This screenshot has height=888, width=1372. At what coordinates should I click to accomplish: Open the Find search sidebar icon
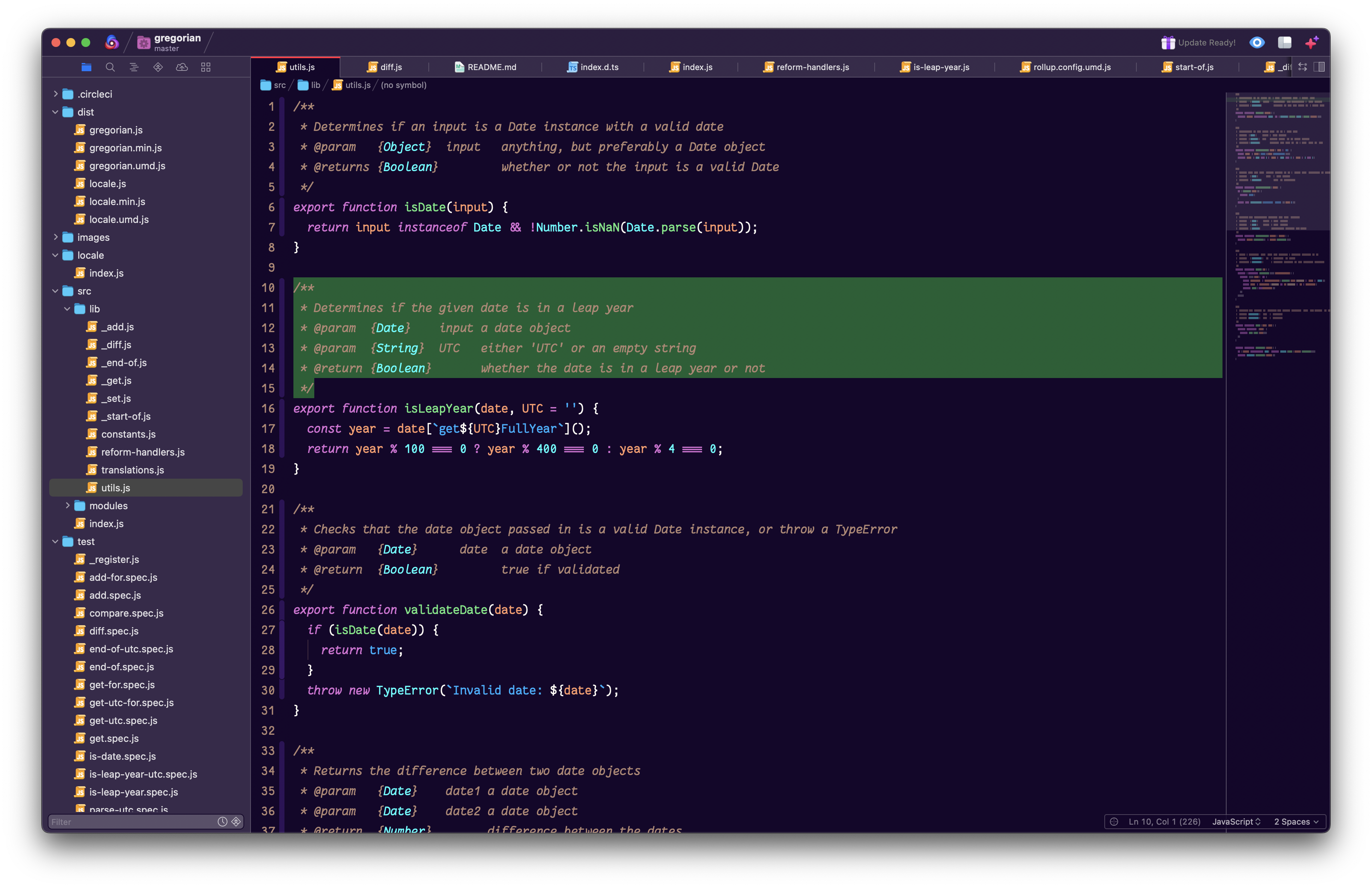click(110, 67)
